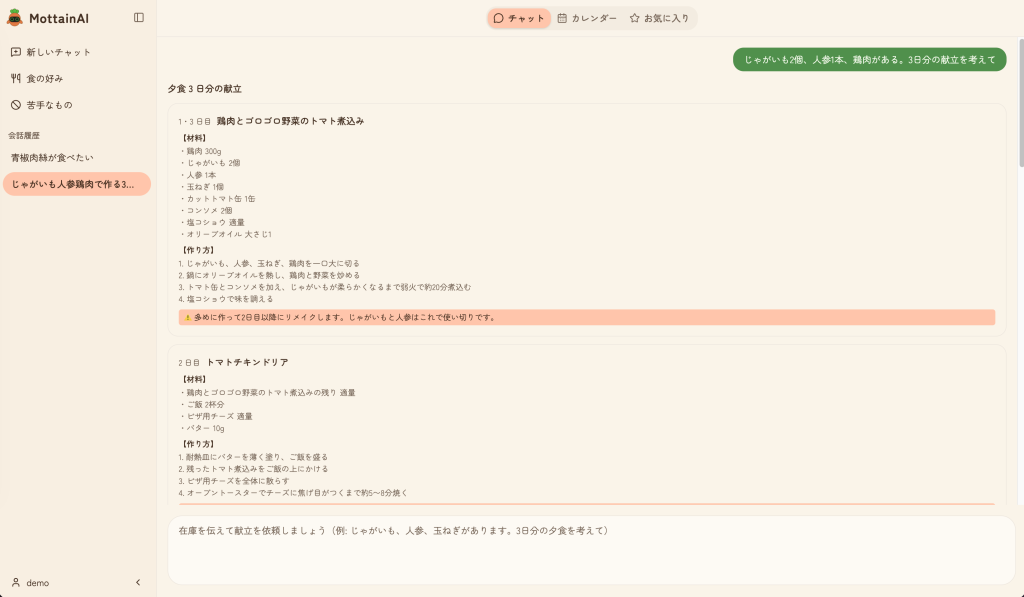The image size is (1024, 597).
Task: Click the vertical scrollbar of chat area
Action: point(1020,103)
